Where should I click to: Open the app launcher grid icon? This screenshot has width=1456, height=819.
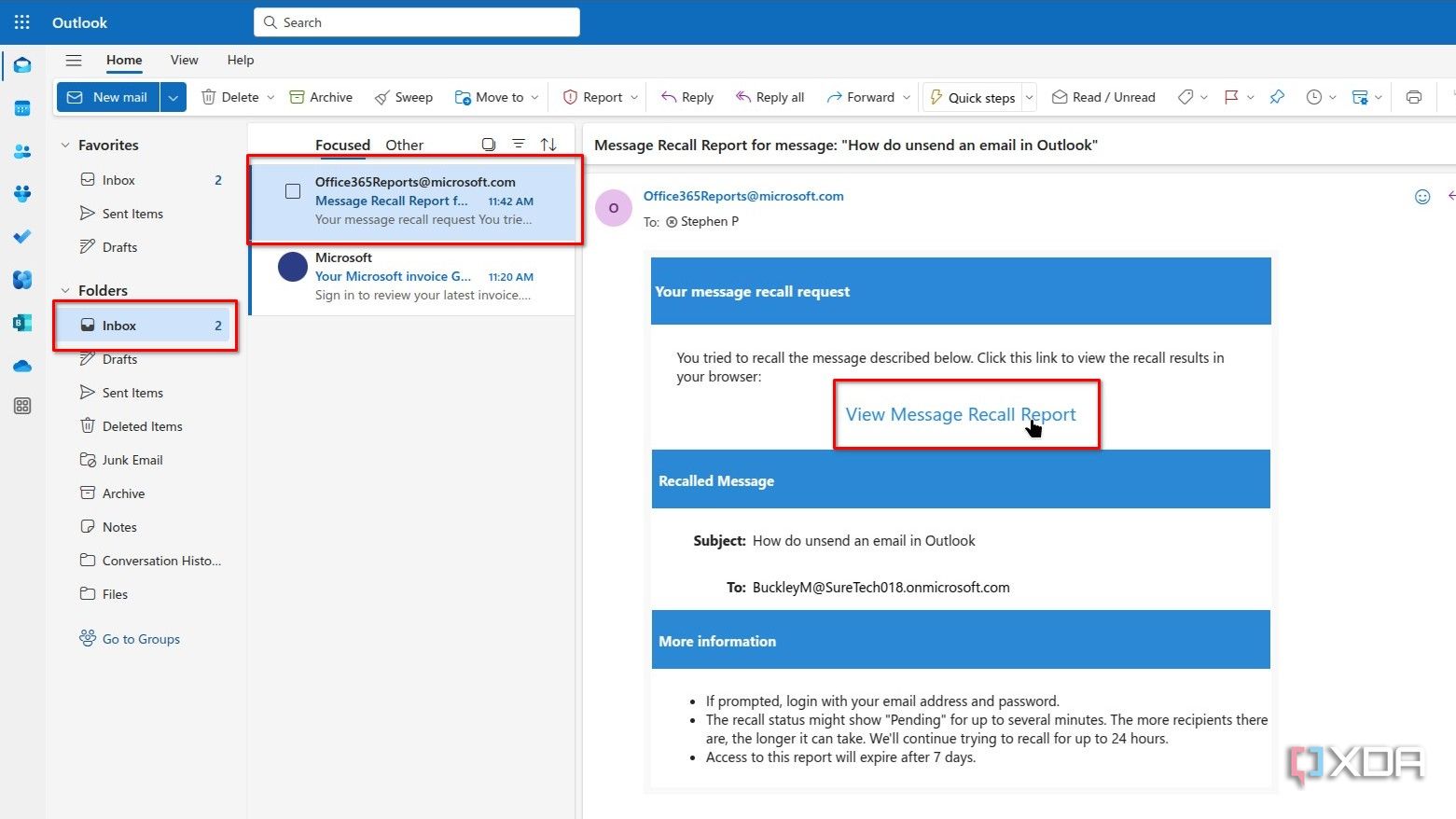tap(21, 21)
